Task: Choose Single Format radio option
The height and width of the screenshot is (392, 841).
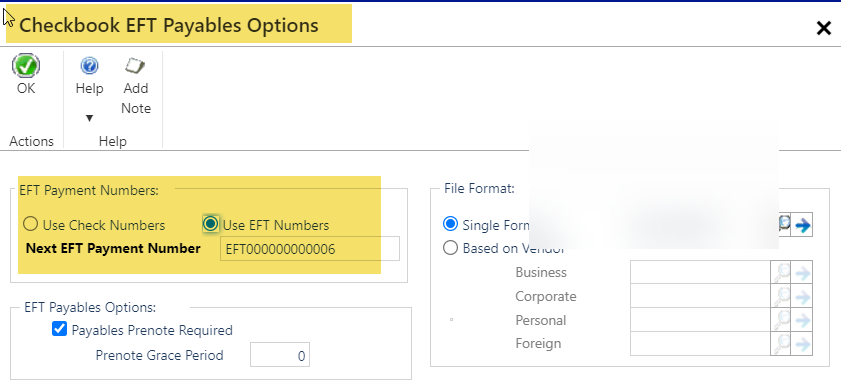Action: point(451,224)
